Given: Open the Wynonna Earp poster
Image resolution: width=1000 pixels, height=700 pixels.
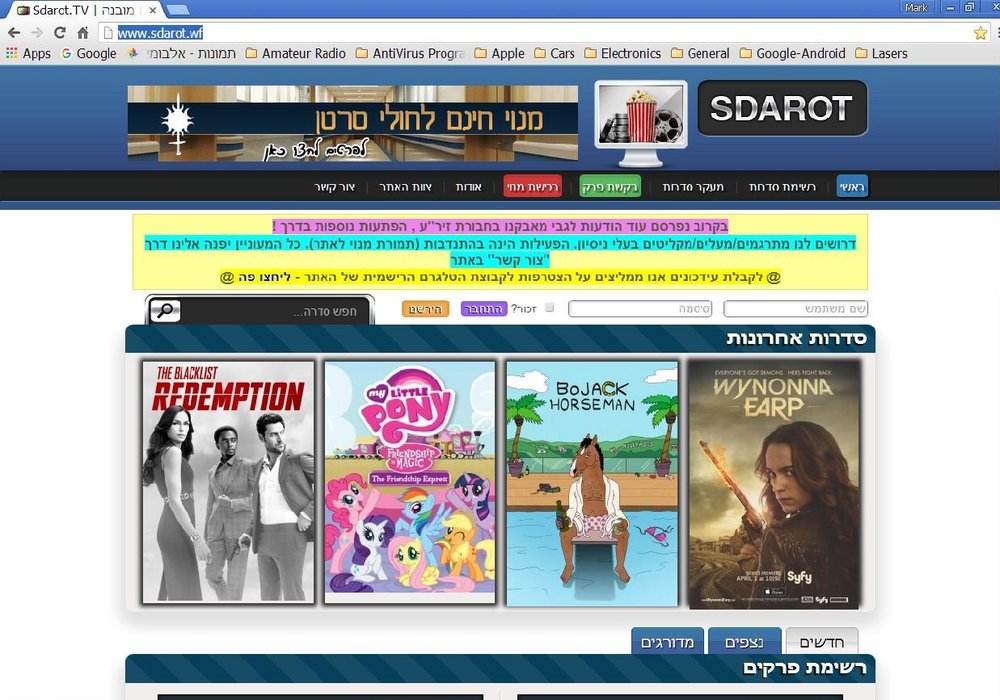Looking at the screenshot, I should coord(774,483).
